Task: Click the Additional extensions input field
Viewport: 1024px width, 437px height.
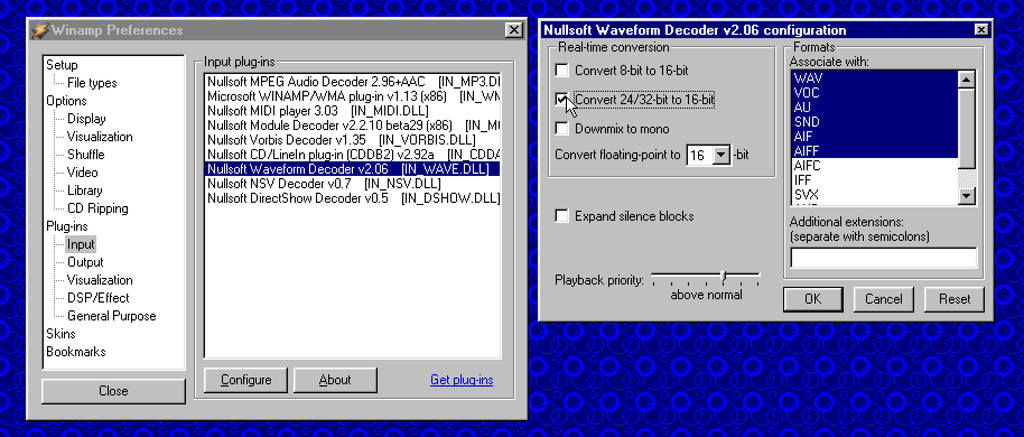Action: [884, 258]
